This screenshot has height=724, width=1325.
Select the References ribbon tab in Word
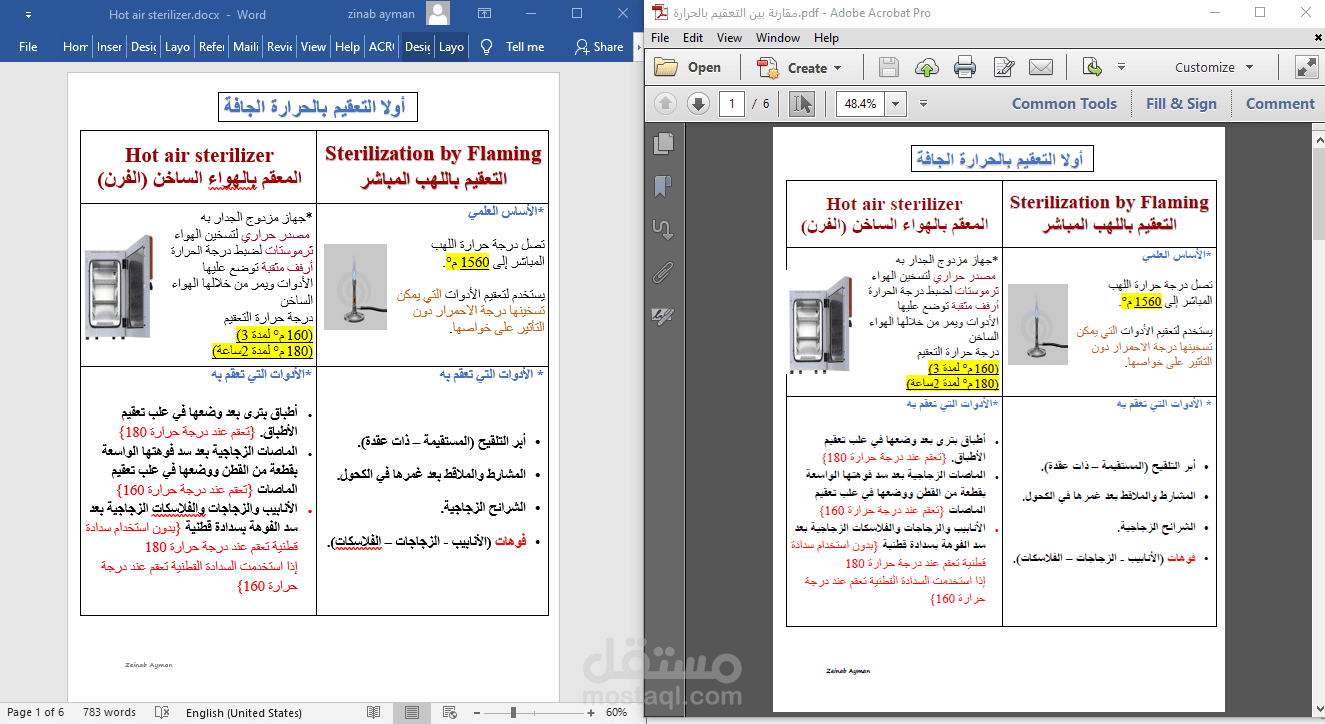tap(211, 47)
